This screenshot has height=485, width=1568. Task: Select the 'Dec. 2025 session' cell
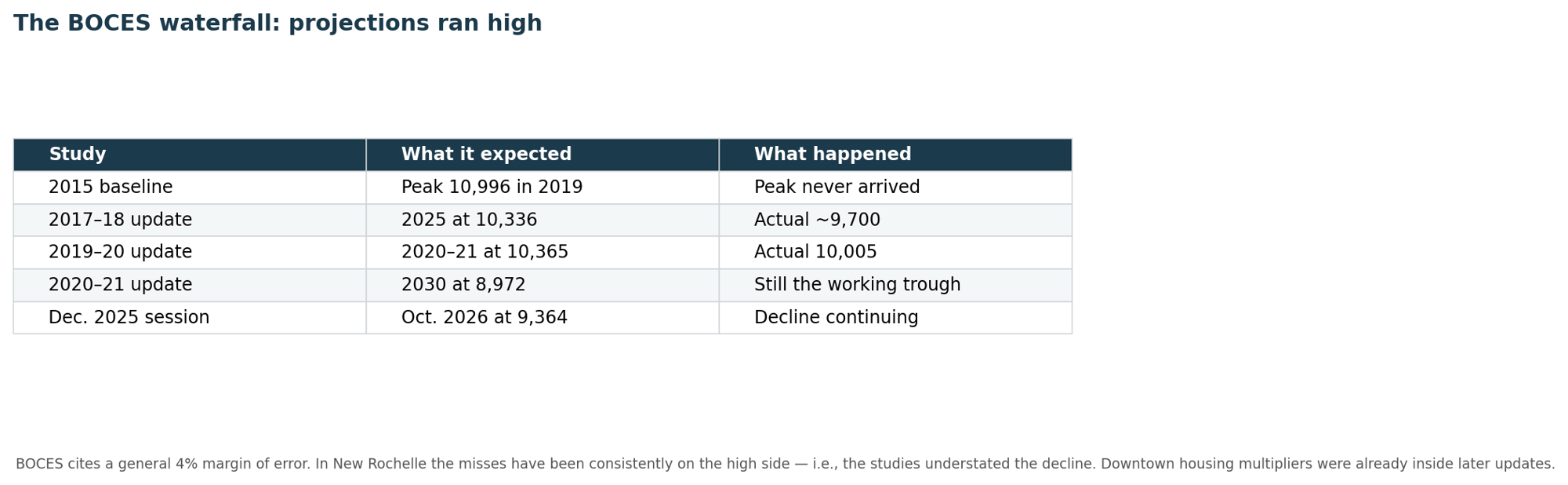coord(190,318)
